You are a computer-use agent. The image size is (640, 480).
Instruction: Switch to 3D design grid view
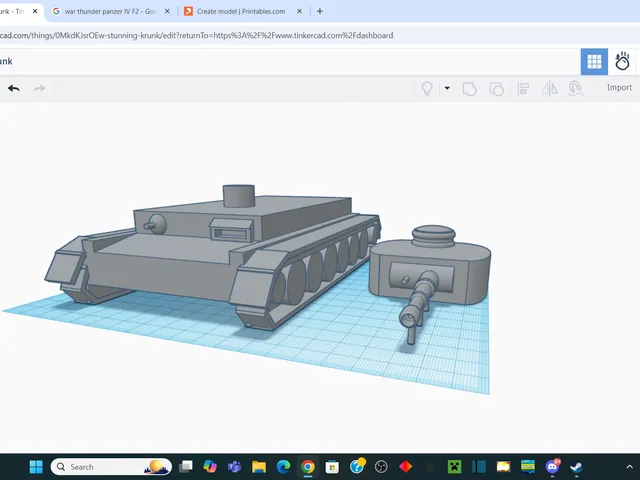click(594, 62)
